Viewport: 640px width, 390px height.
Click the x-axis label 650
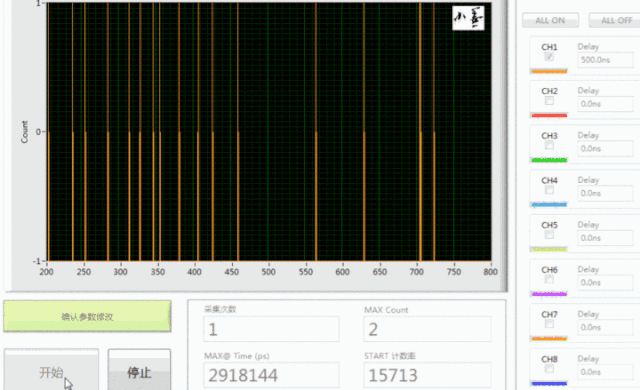[x=379, y=272]
